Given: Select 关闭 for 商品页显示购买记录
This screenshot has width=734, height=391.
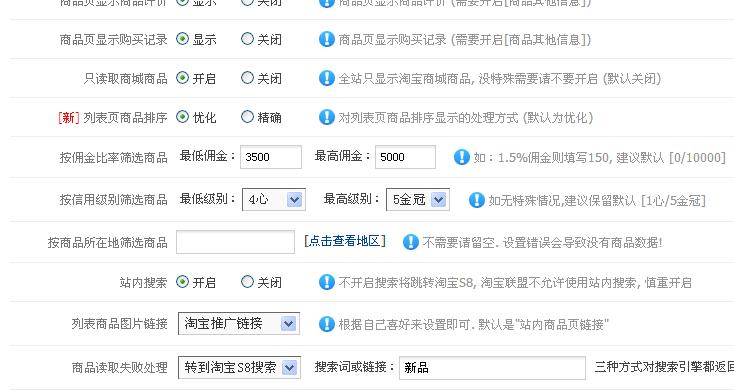Looking at the screenshot, I should click(247, 39).
